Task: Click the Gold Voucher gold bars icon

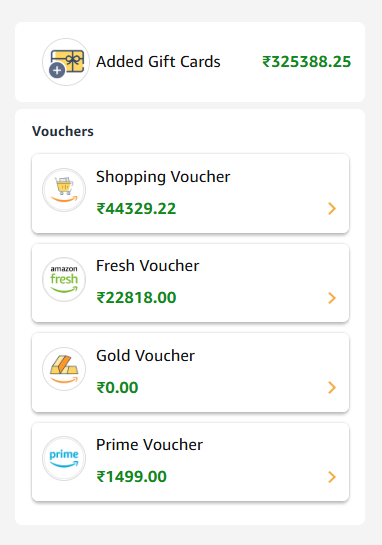Action: point(64,369)
